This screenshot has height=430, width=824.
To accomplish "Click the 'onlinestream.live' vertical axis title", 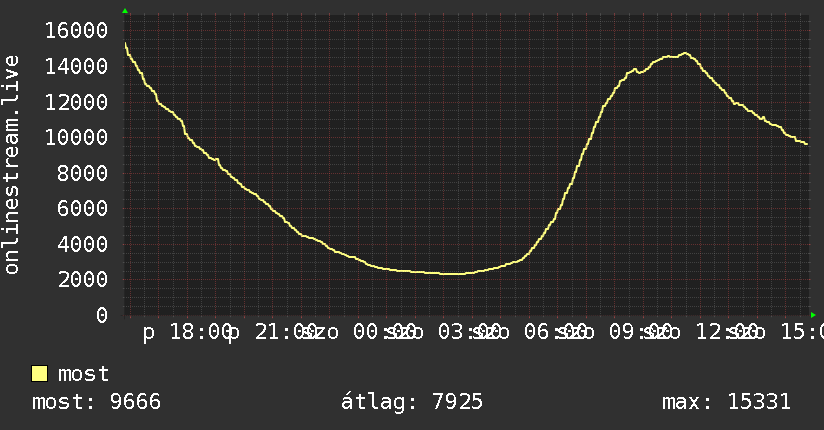I will (x=12, y=165).
